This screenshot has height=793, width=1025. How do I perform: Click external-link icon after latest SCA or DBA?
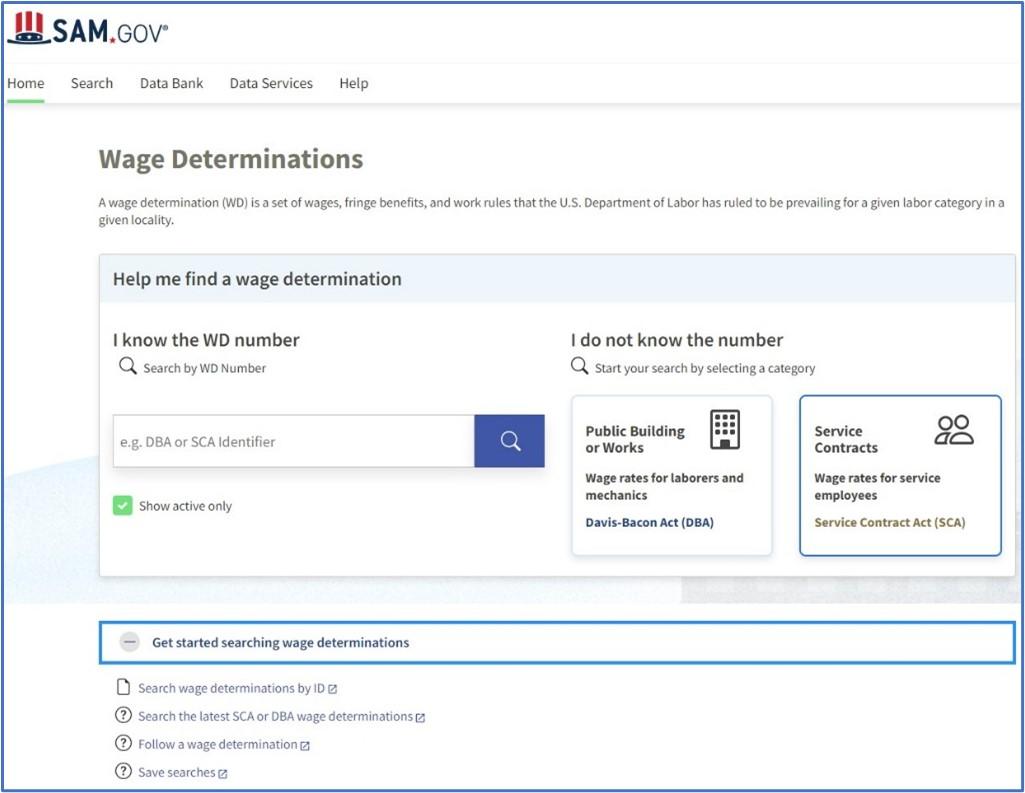point(420,718)
